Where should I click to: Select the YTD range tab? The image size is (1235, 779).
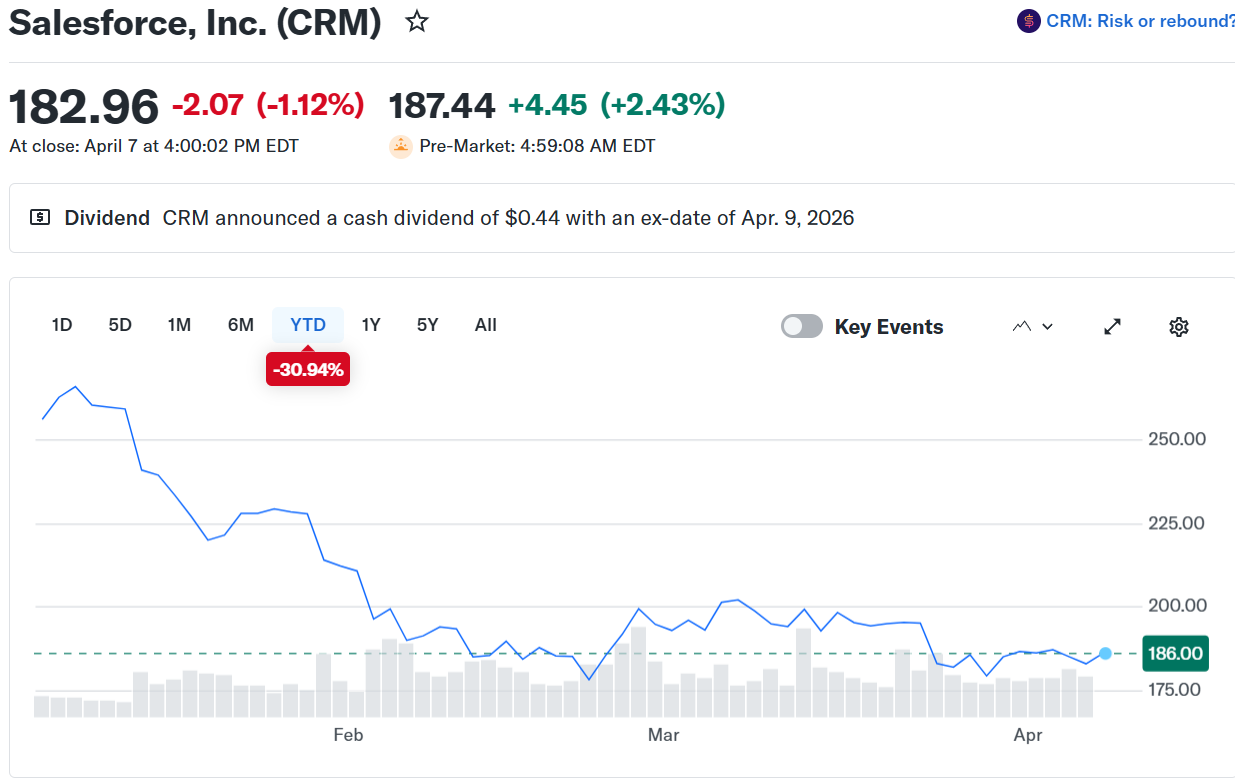click(308, 325)
